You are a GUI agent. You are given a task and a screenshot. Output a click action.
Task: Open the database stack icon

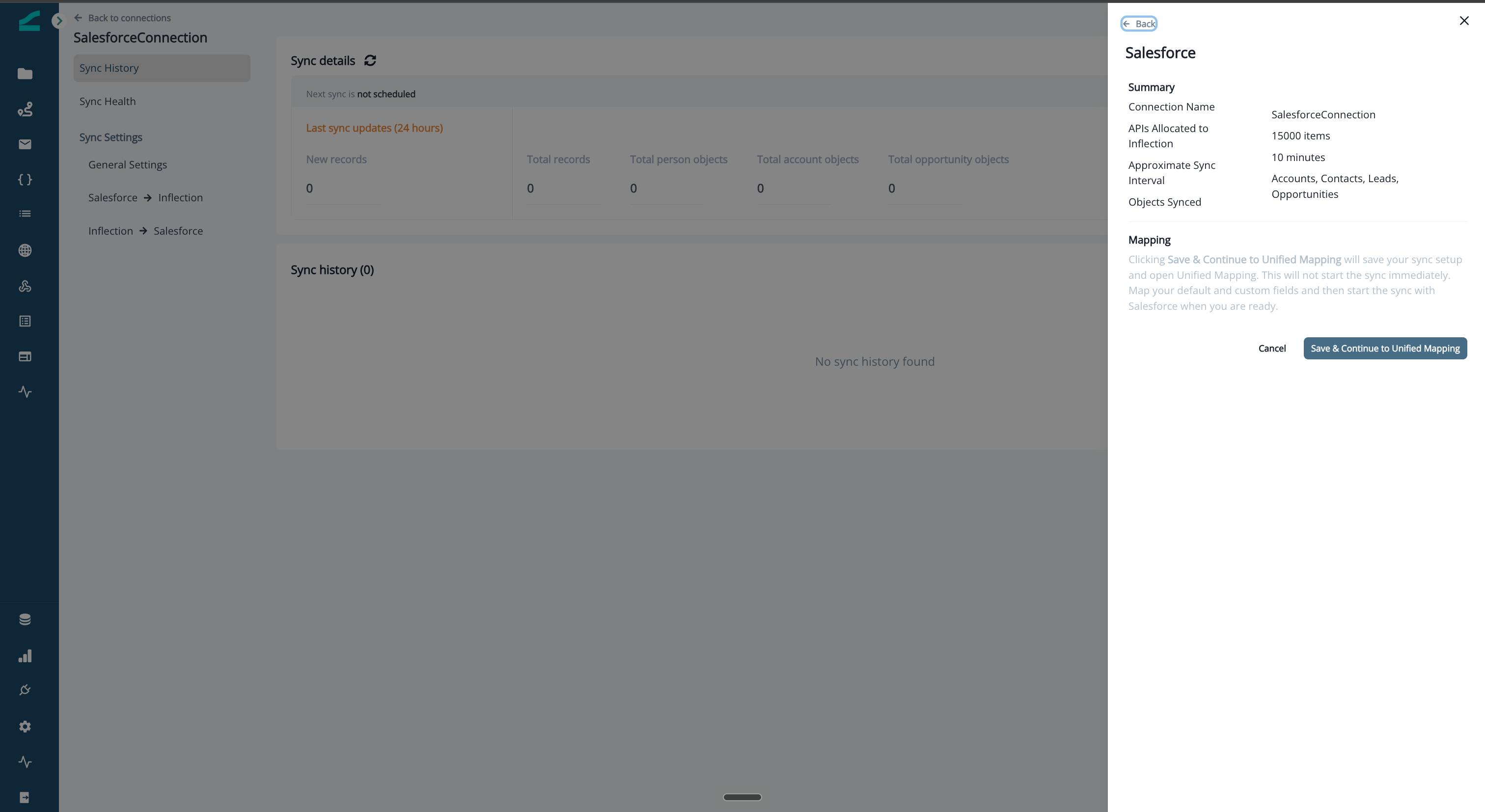[x=25, y=620]
